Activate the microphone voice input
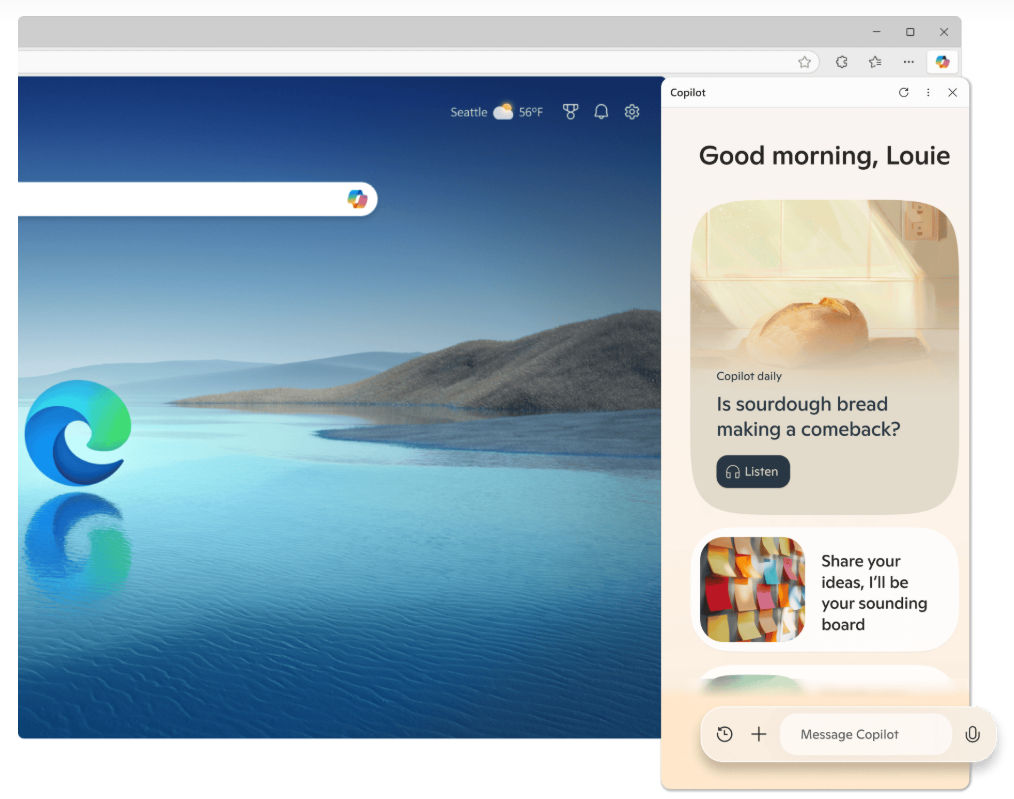Image resolution: width=1014 pixels, height=799 pixels. [972, 734]
